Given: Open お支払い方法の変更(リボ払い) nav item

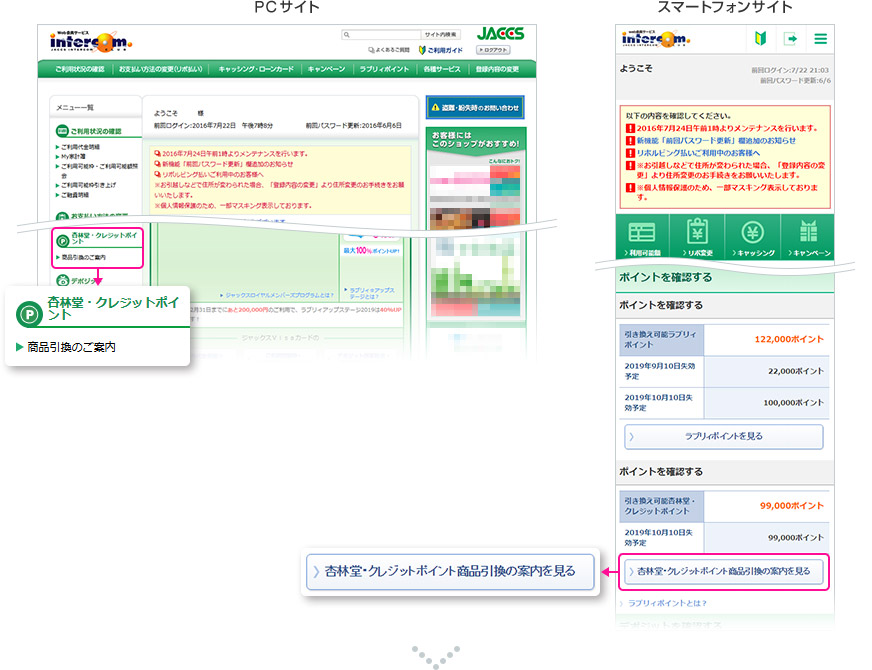Looking at the screenshot, I should [161, 69].
